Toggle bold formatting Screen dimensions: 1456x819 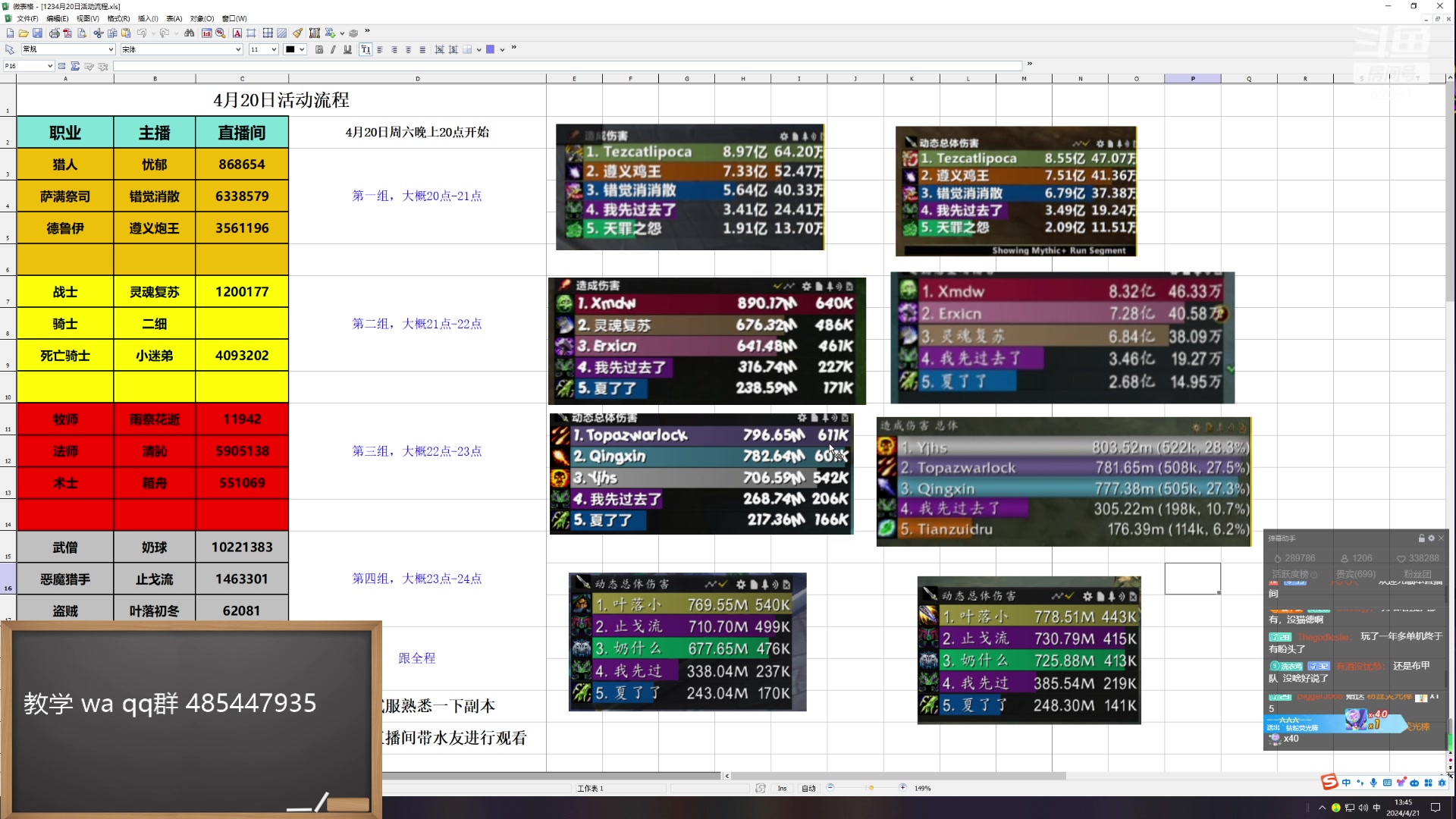pos(318,49)
